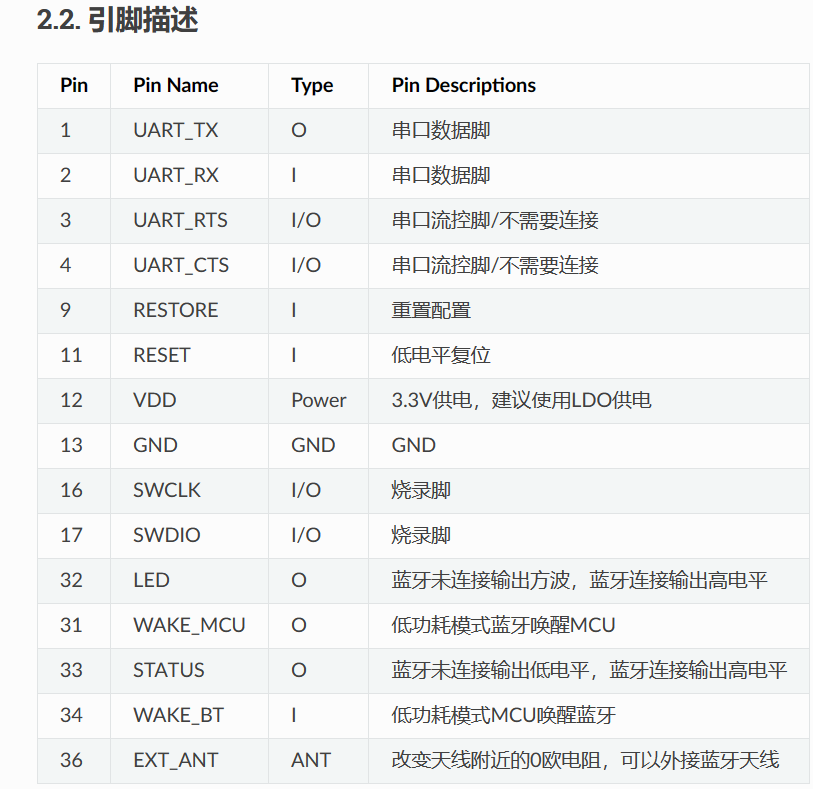The width and height of the screenshot is (813, 789).
Task: Click the 低电平复位 description text
Action: click(441, 355)
